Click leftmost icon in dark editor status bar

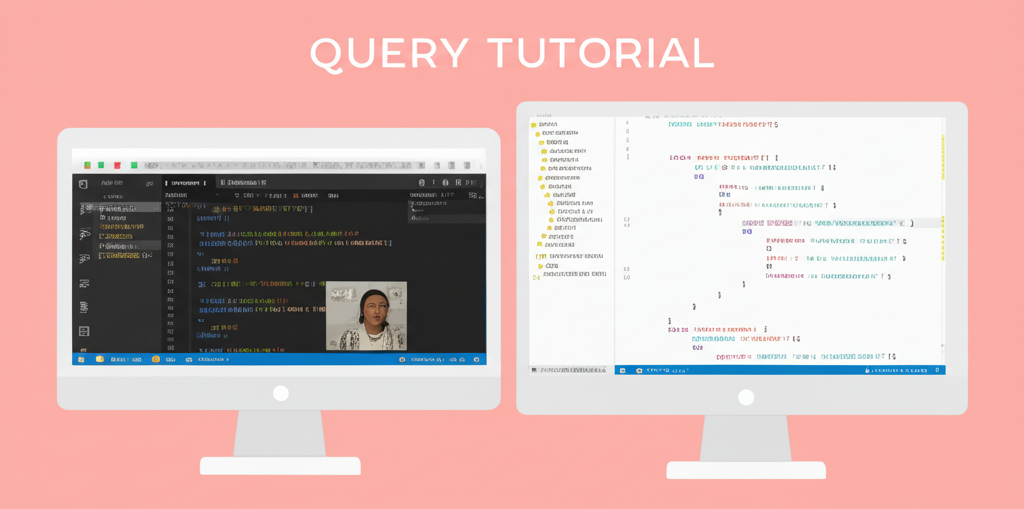point(81,359)
